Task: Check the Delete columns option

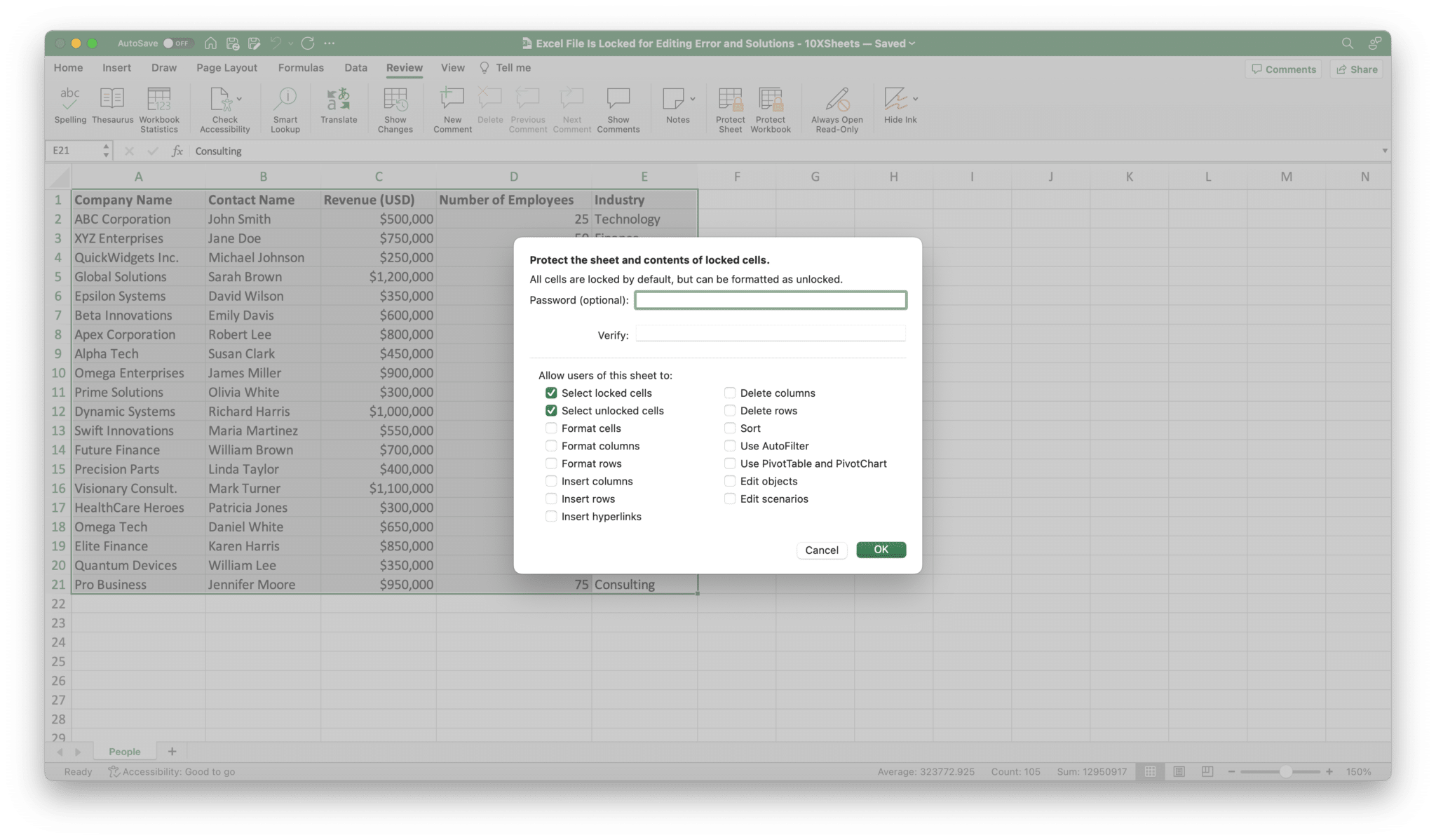Action: click(x=730, y=393)
